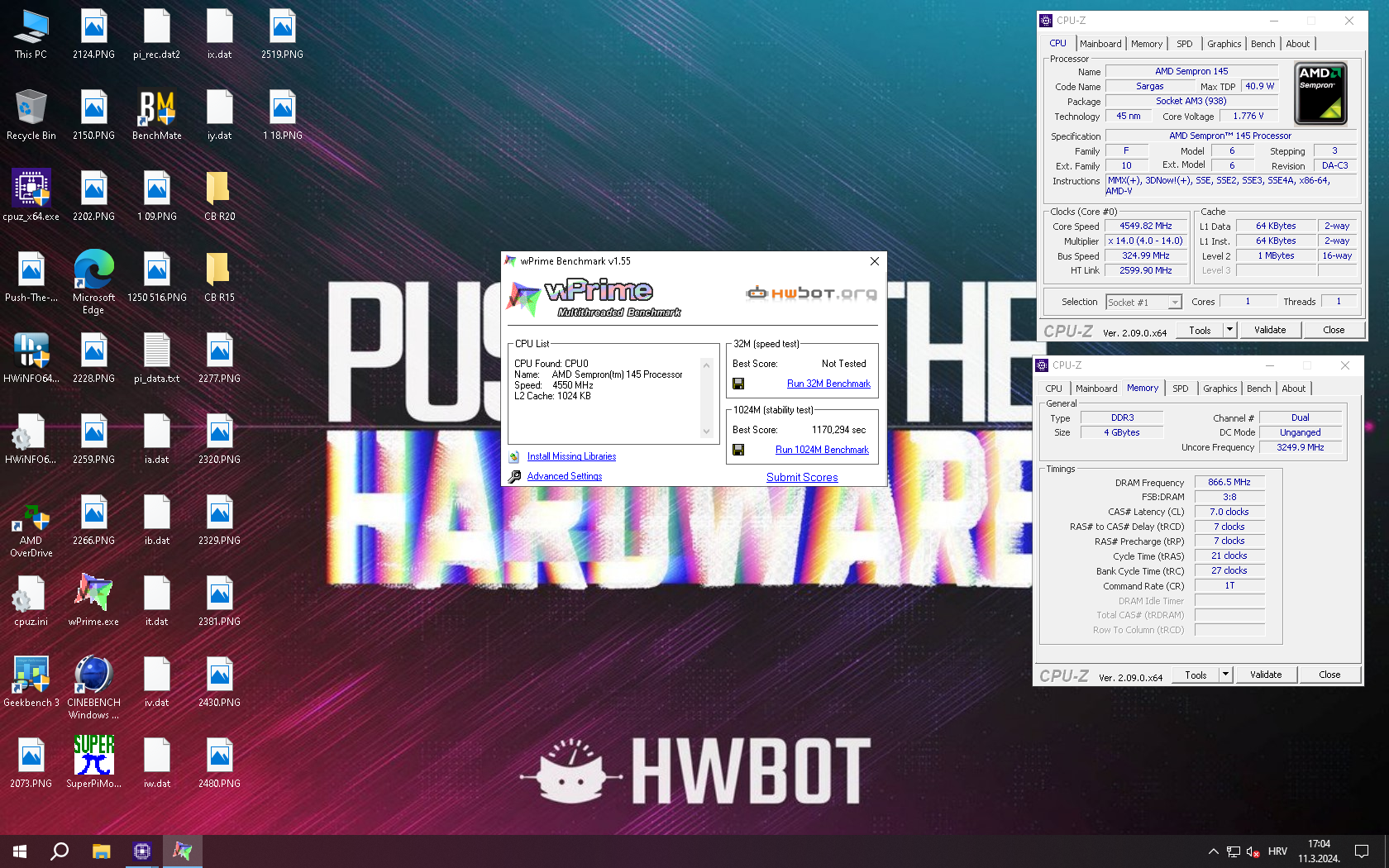The image size is (1389, 868).
Task: Click save icon beside 32M benchmark
Action: coord(738,384)
